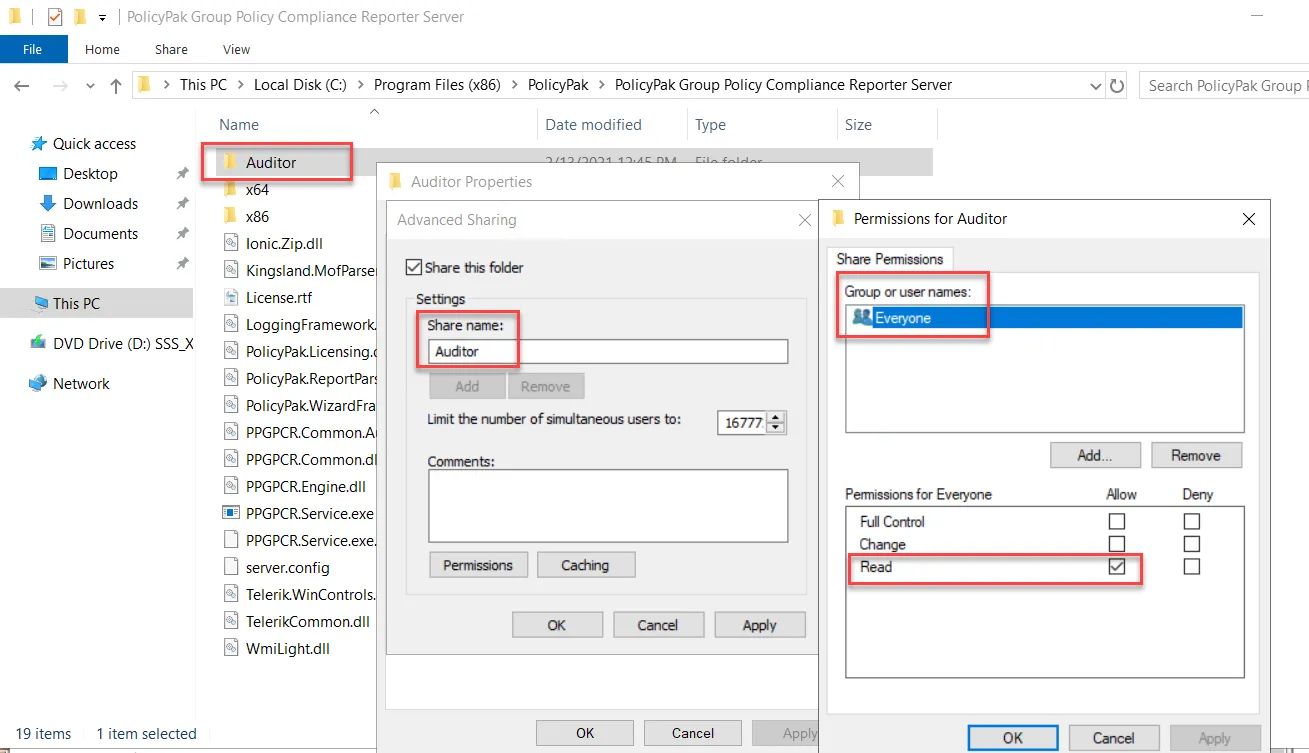Image resolution: width=1309 pixels, height=753 pixels.
Task: Check Deny for Full Control
Action: click(1192, 521)
